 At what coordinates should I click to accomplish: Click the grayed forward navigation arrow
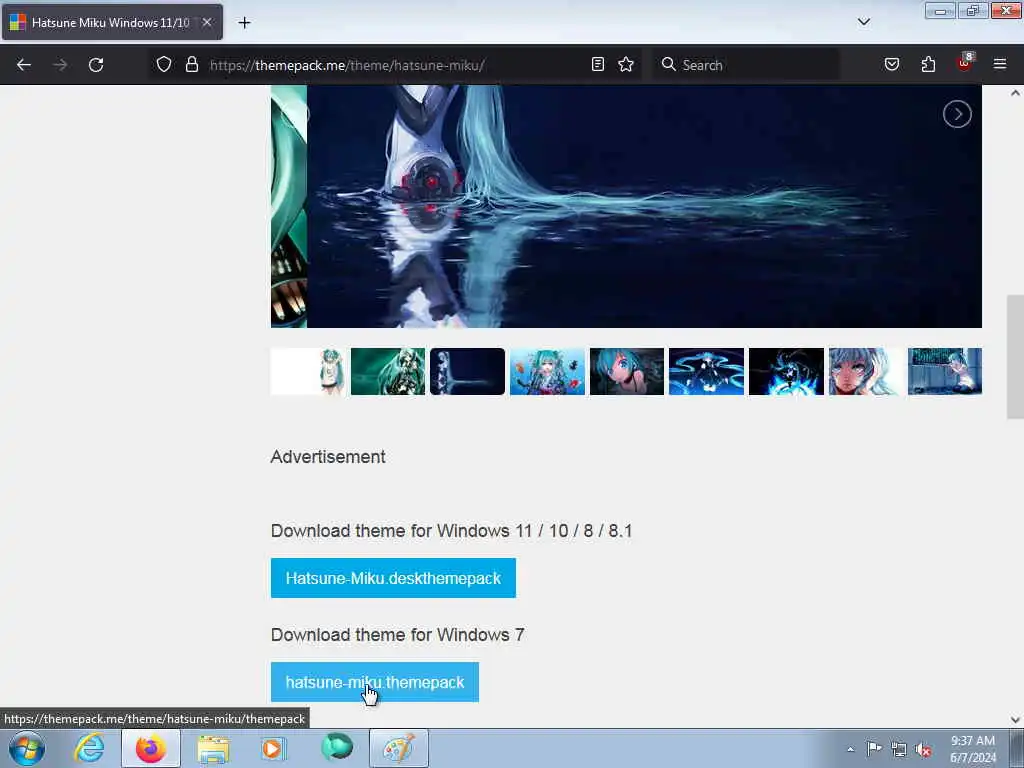tap(60, 65)
